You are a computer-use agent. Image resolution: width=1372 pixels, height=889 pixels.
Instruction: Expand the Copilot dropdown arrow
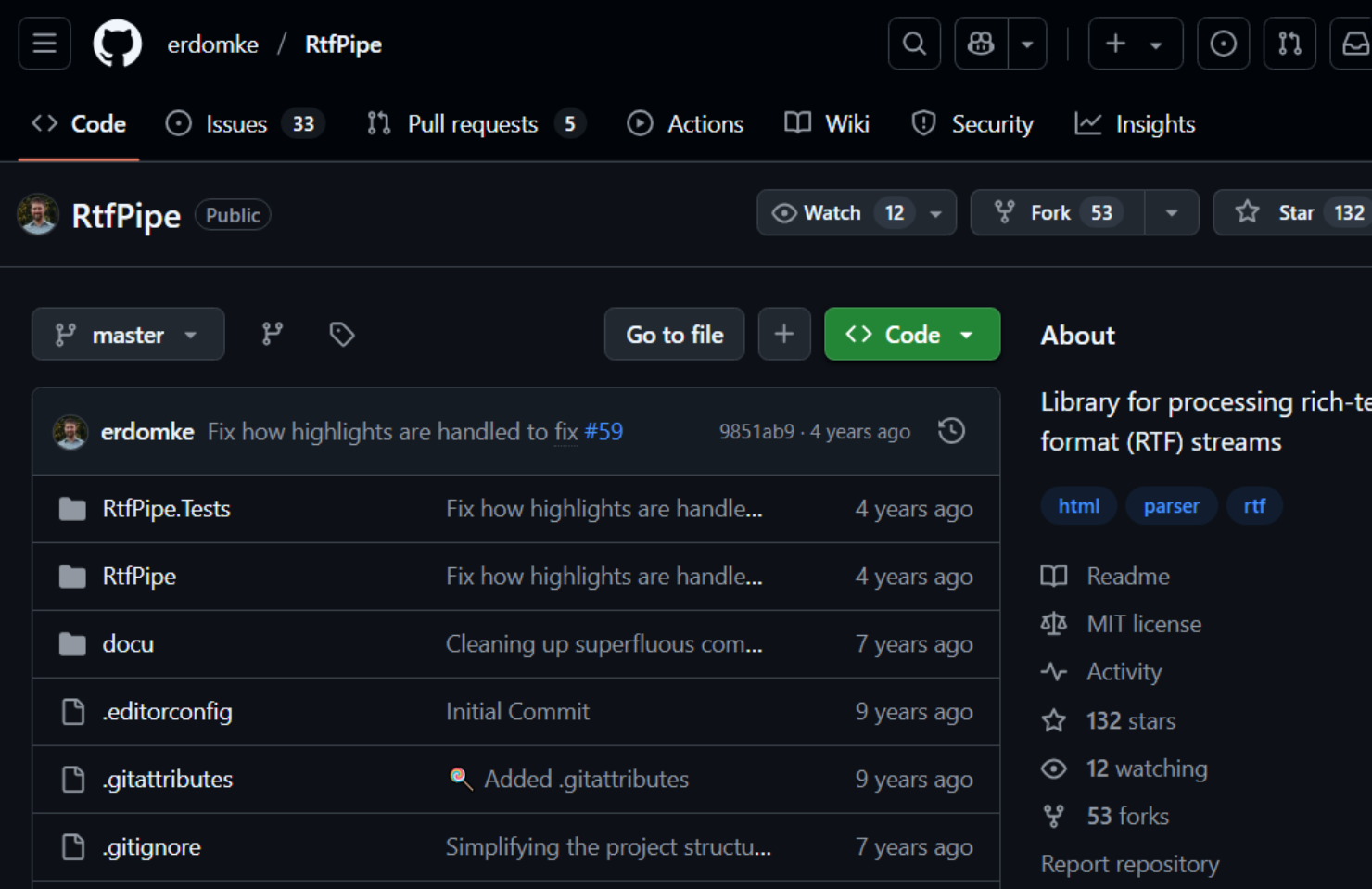pos(1027,44)
